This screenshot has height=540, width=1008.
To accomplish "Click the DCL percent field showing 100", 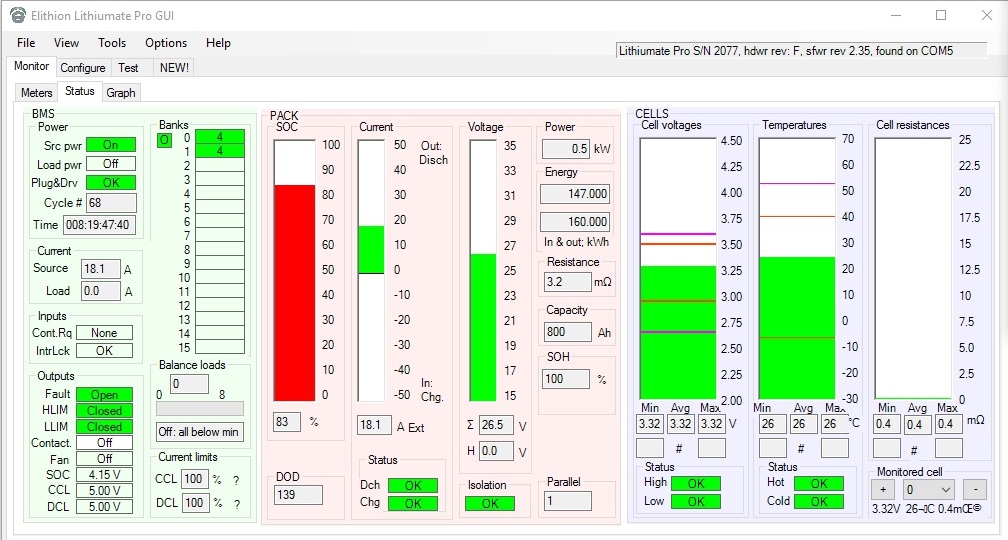I will coord(194,503).
